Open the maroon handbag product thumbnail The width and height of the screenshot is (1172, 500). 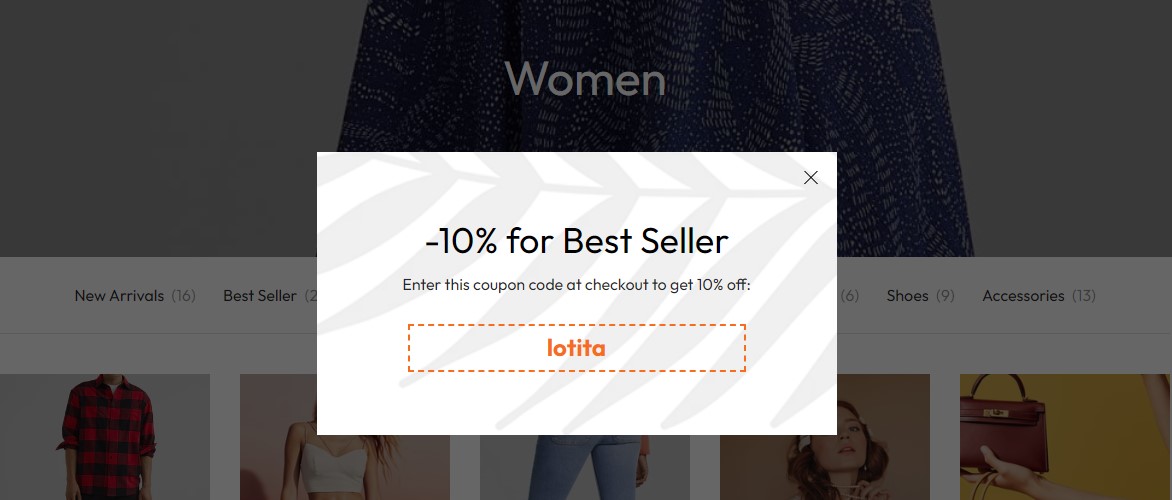click(1064, 437)
